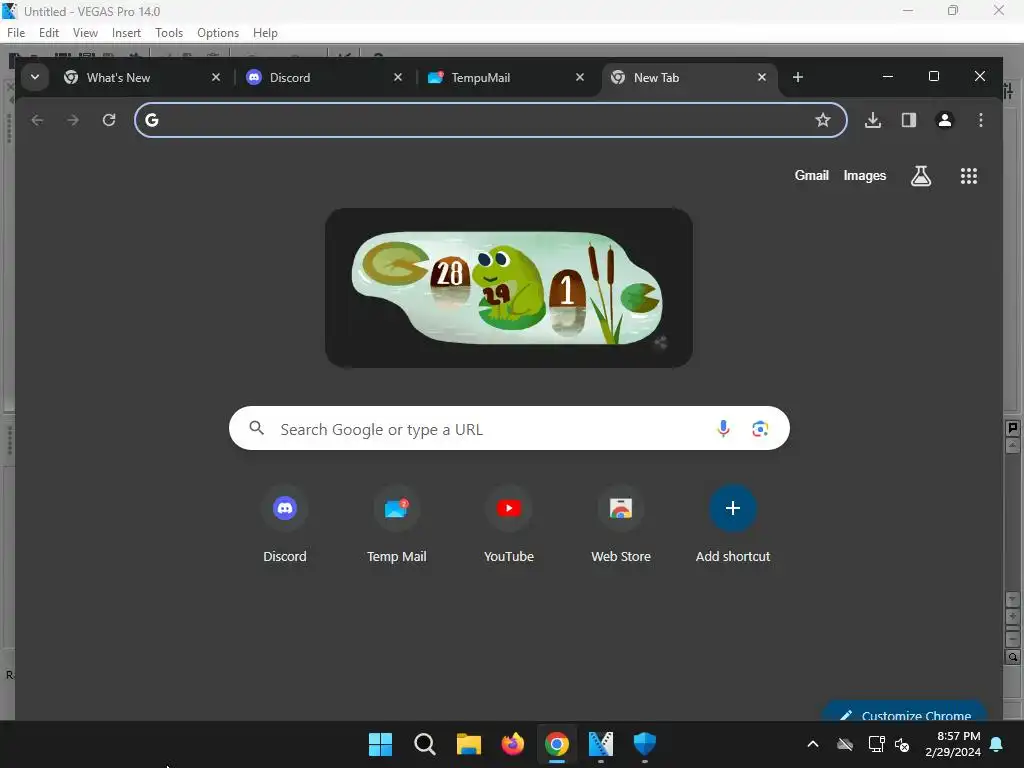The height and width of the screenshot is (768, 1024).
Task: Open the Images link
Action: [865, 176]
